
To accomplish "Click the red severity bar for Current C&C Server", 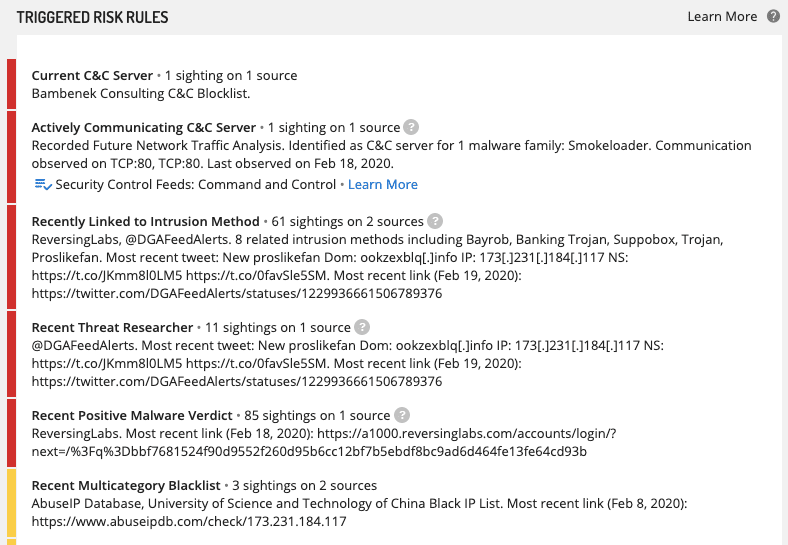I will click(11, 84).
